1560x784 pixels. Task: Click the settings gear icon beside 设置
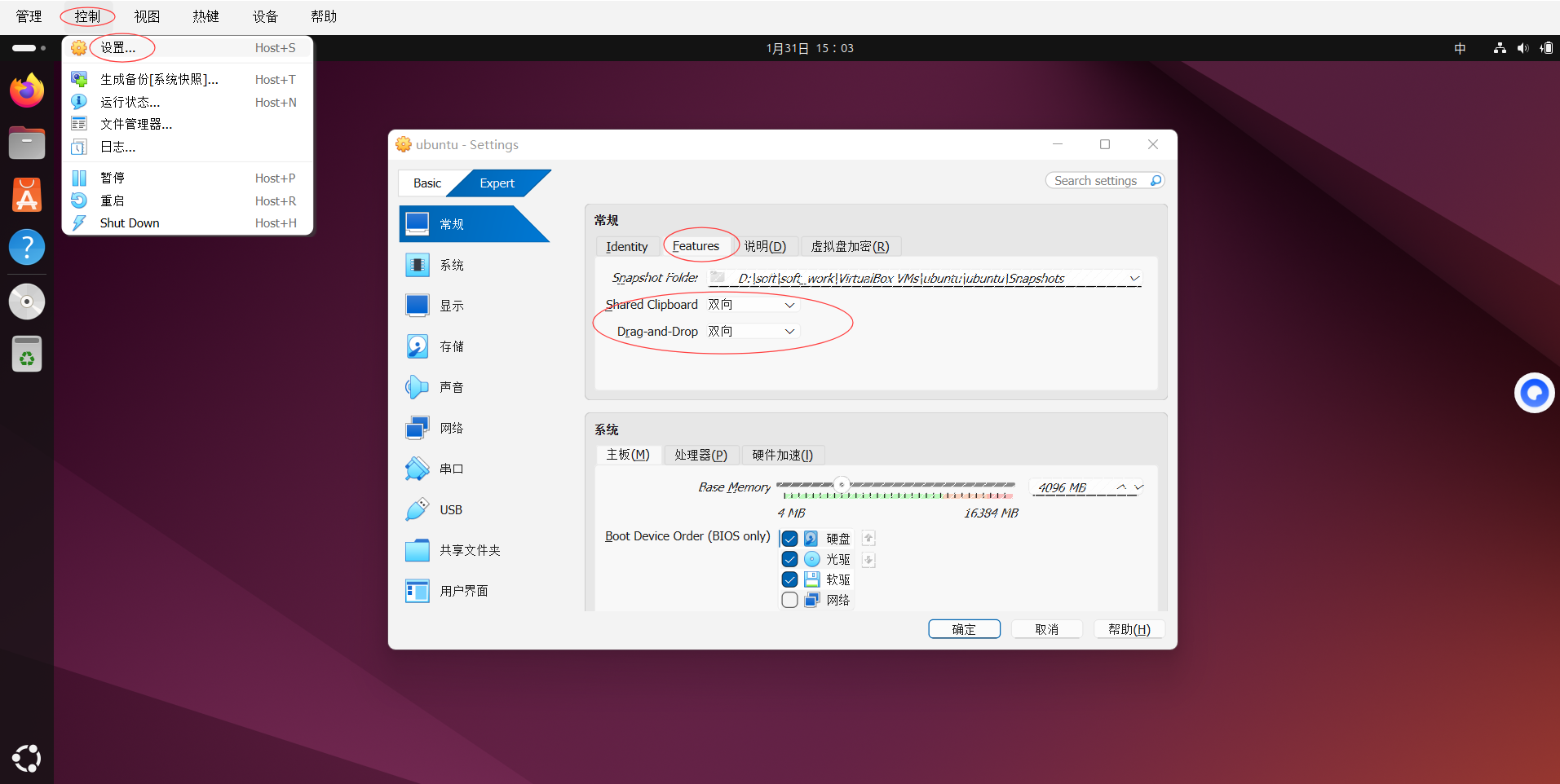click(79, 48)
